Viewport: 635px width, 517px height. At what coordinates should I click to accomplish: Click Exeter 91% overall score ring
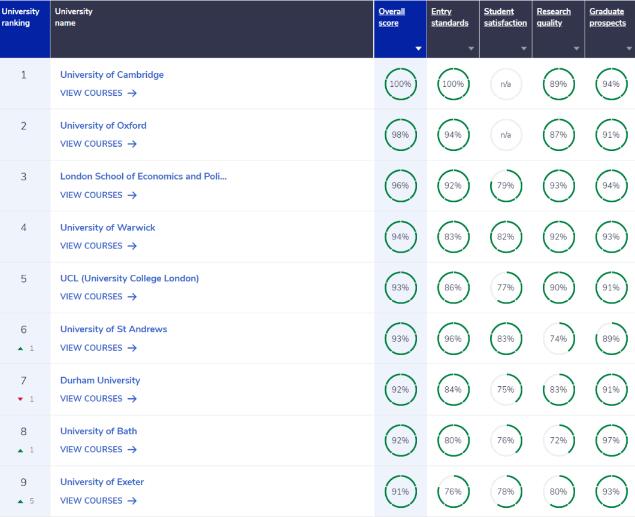(x=401, y=491)
